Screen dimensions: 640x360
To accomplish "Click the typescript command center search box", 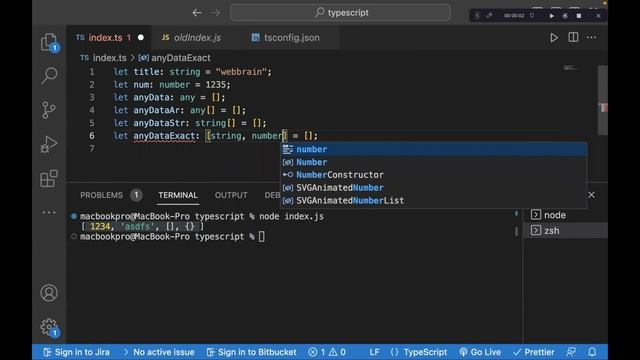I will 340,13.
